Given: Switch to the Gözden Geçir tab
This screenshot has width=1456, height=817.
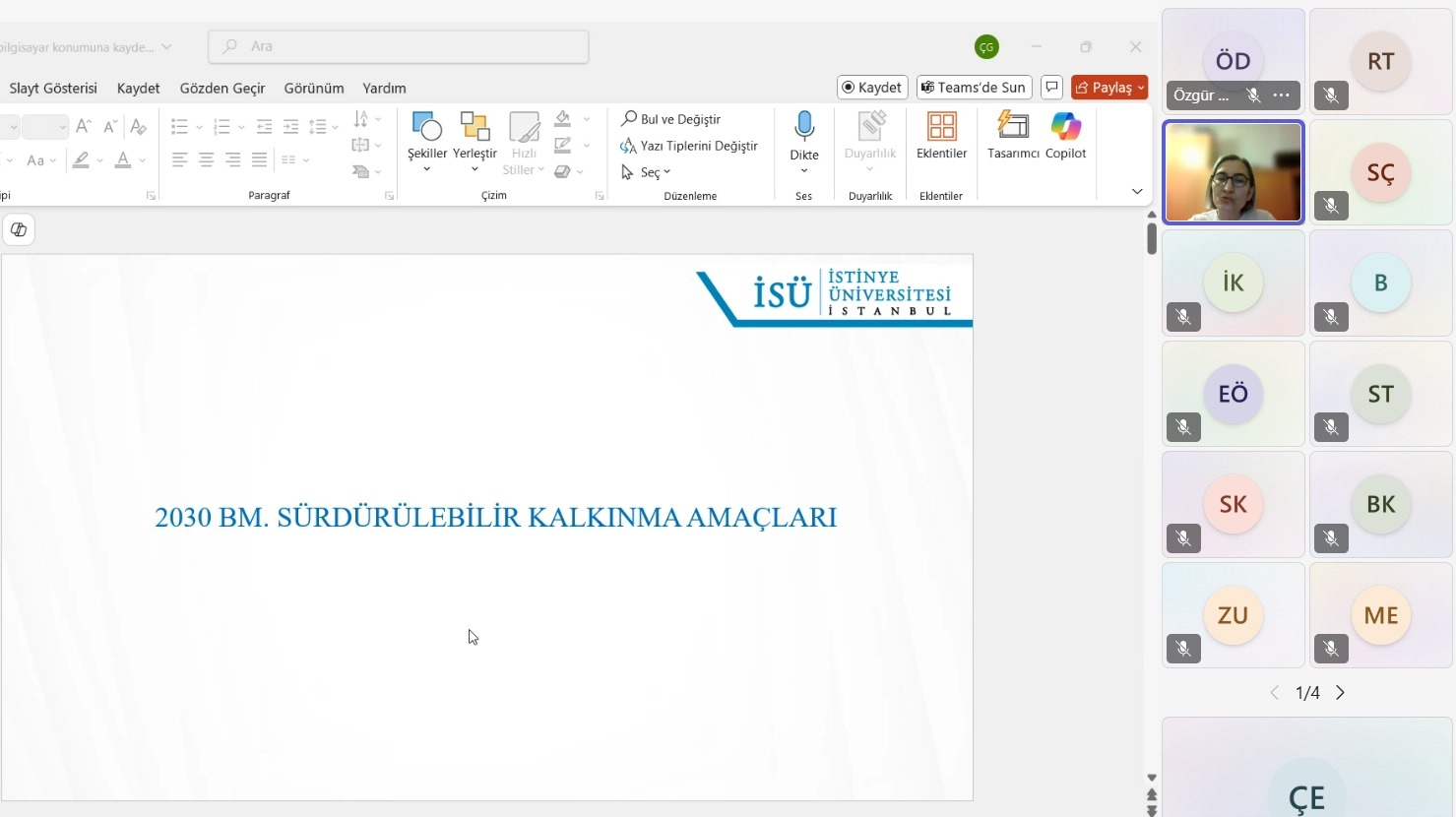Looking at the screenshot, I should point(222,88).
